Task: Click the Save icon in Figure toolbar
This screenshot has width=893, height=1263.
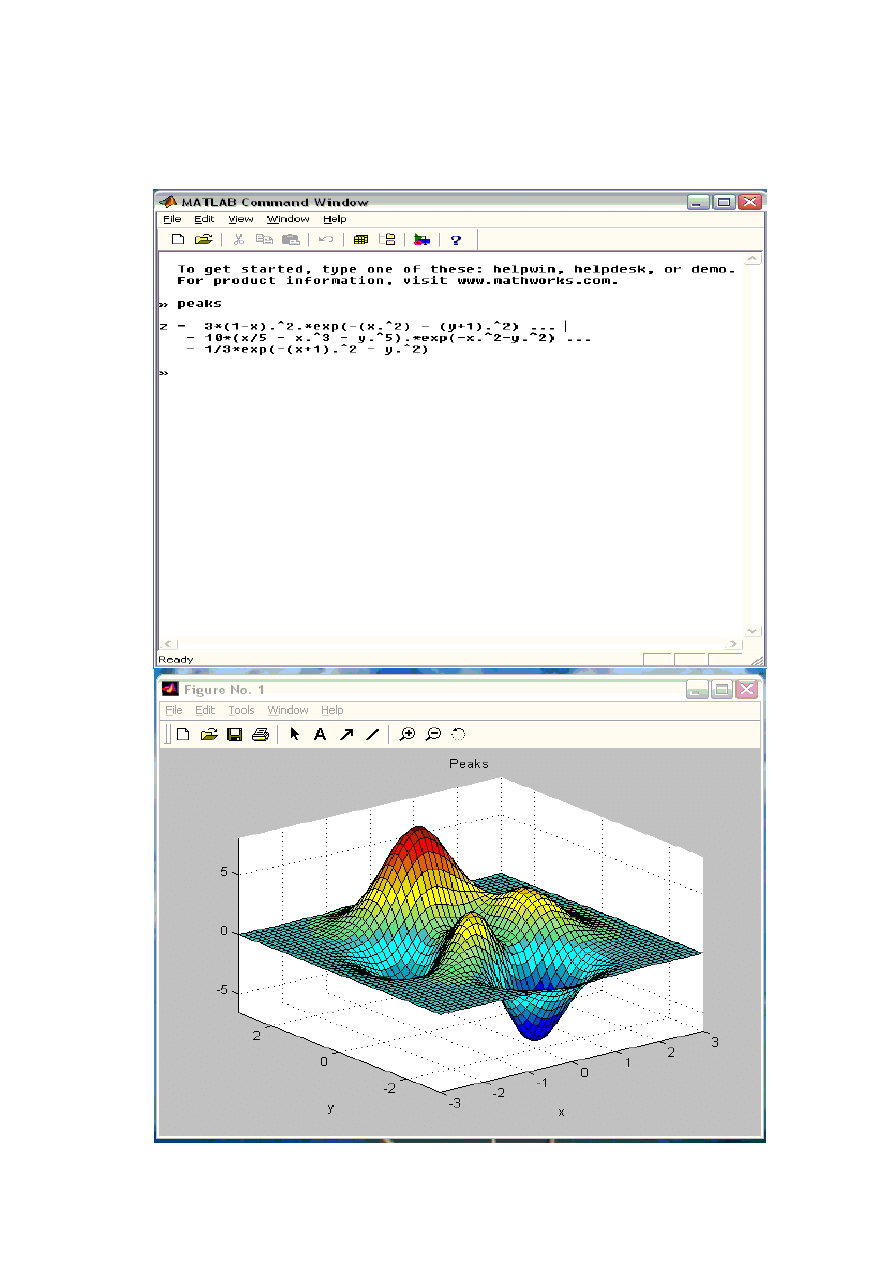Action: point(235,734)
